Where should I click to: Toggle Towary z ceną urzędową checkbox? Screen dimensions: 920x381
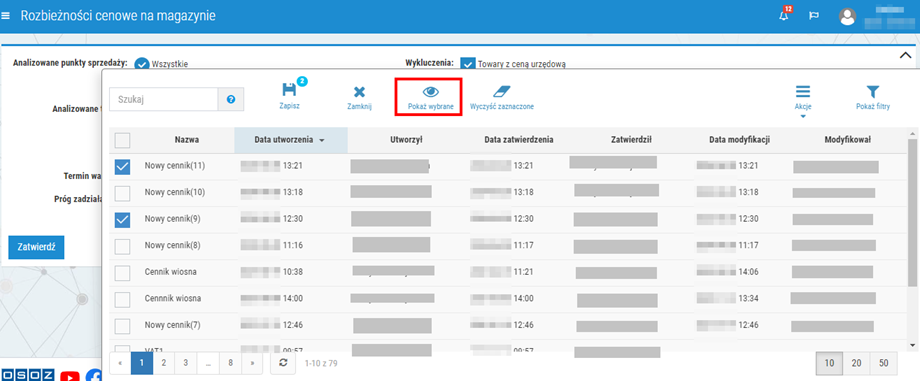[x=468, y=63]
